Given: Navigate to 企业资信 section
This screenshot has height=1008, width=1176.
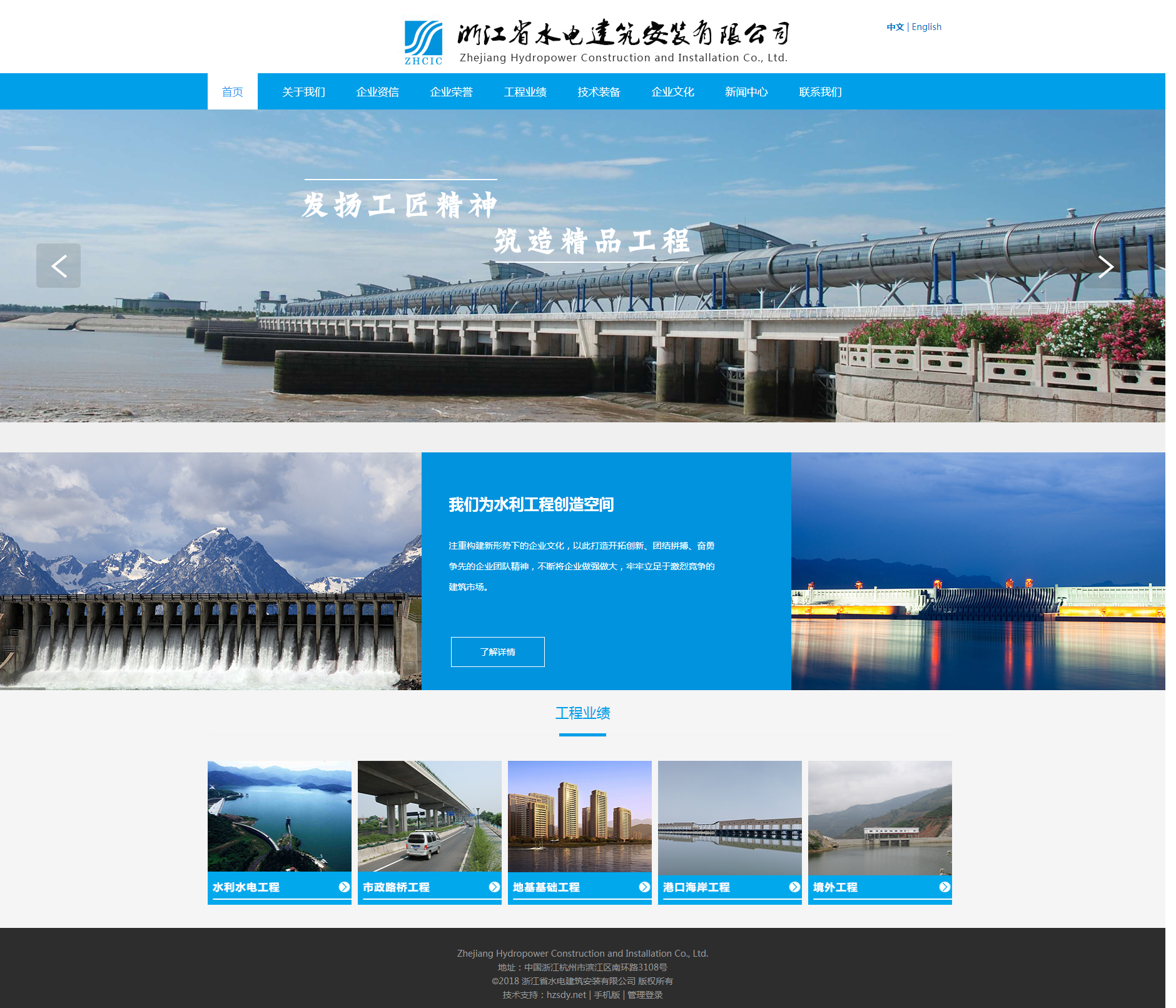Looking at the screenshot, I should [378, 92].
